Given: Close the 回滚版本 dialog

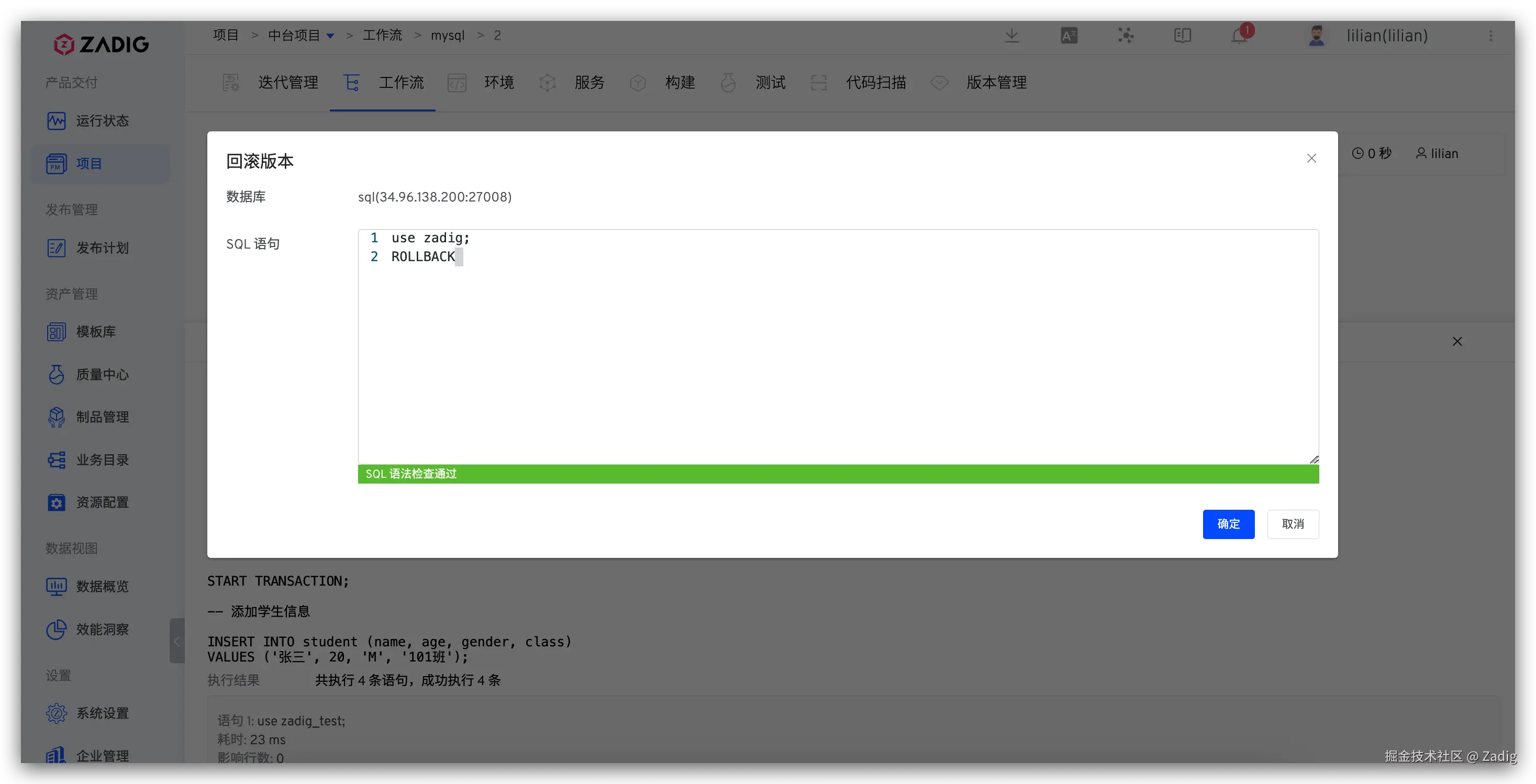Looking at the screenshot, I should 1311,158.
